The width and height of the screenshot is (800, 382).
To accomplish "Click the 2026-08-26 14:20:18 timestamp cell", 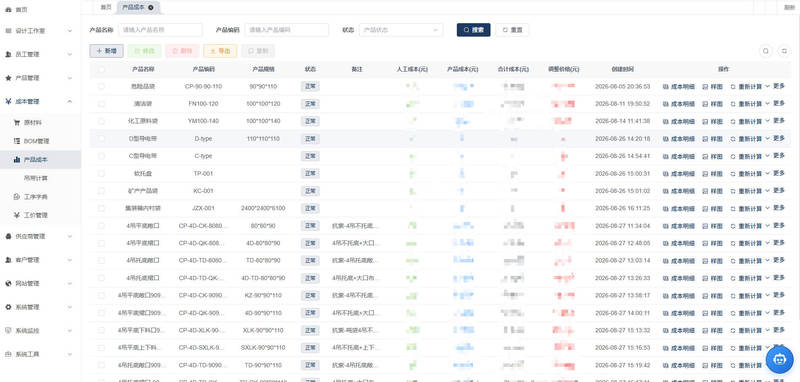I will click(x=622, y=139).
